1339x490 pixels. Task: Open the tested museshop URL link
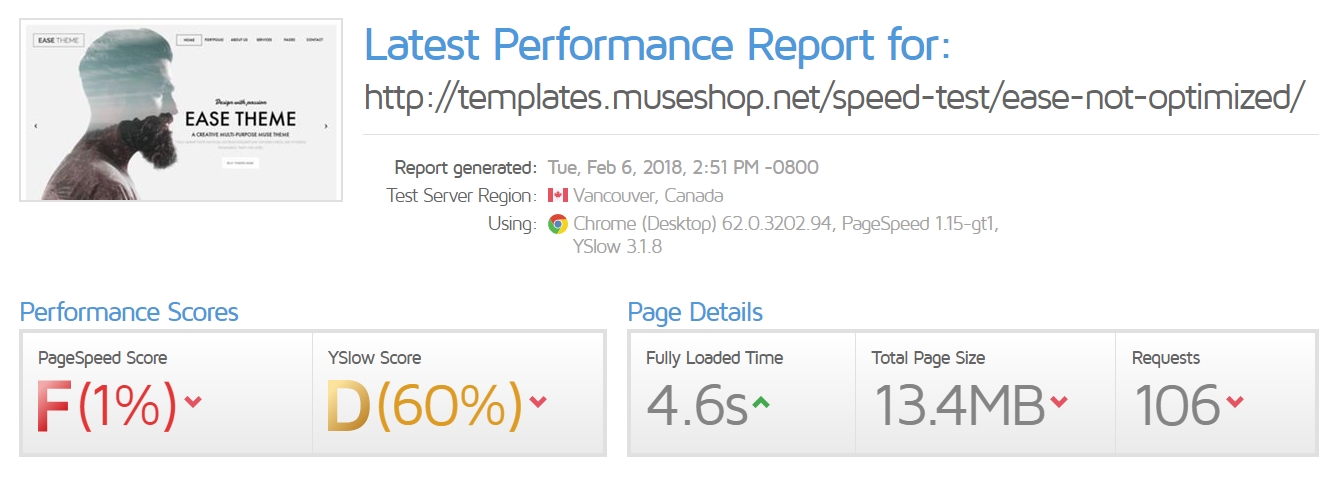coord(835,97)
